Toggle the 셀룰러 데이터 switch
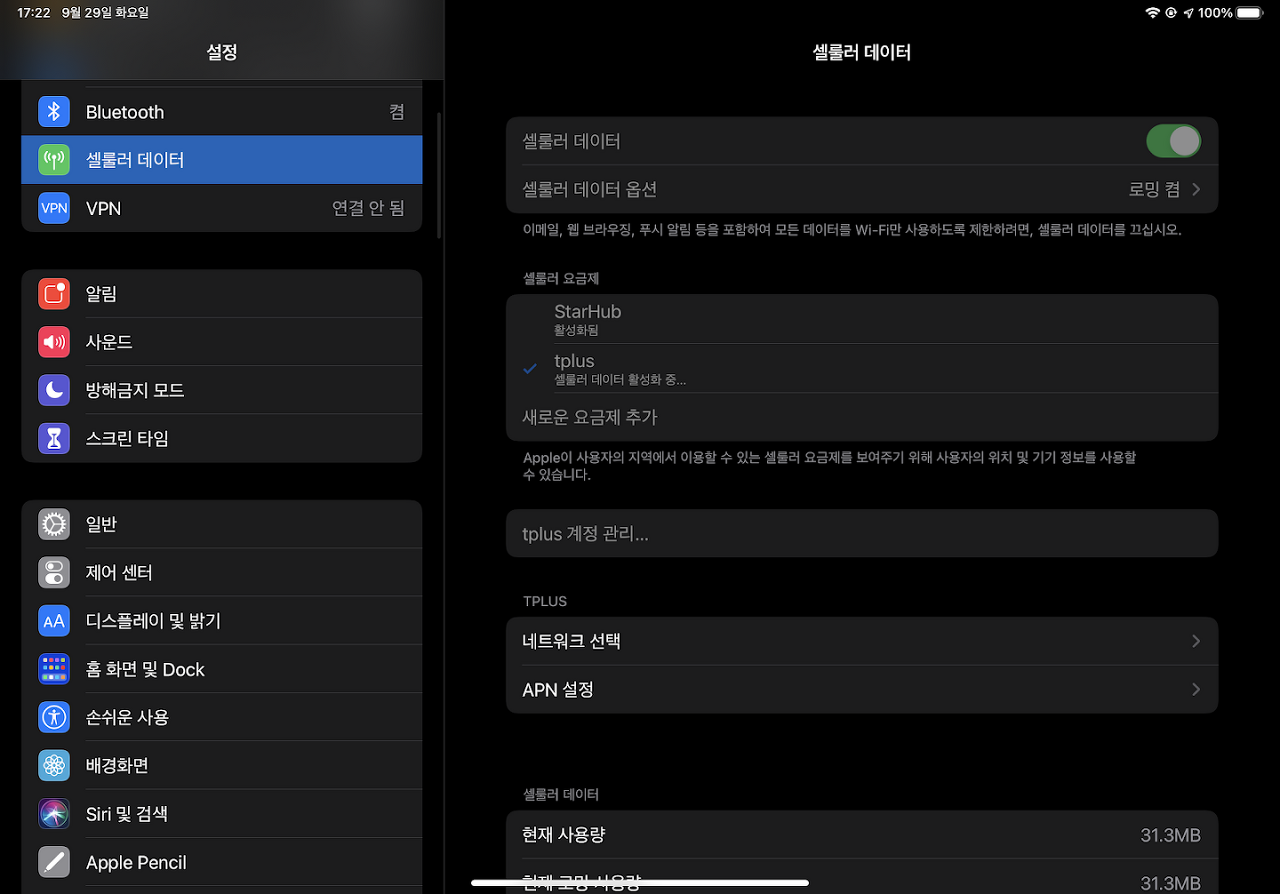The width and height of the screenshot is (1280, 894). point(1173,141)
